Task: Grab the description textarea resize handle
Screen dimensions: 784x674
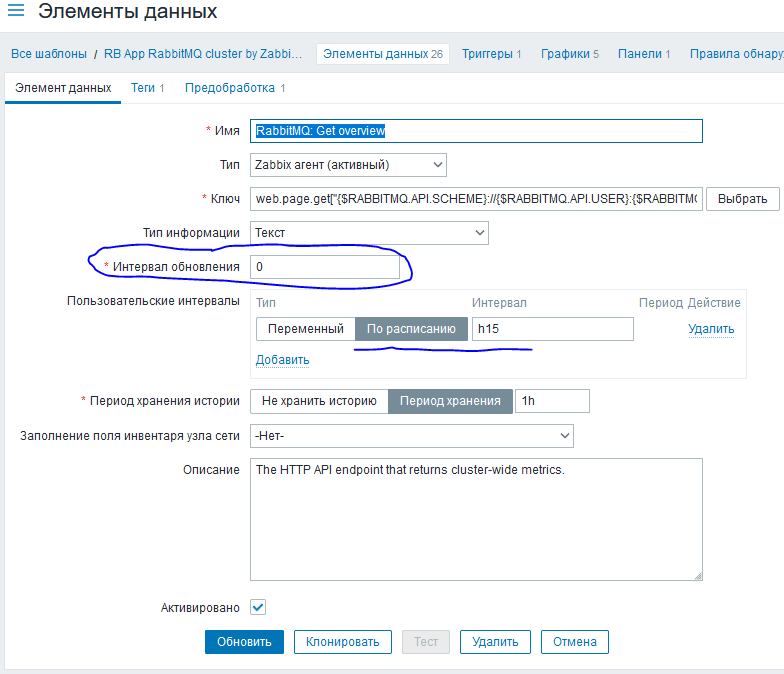Action: pyautogui.click(x=698, y=576)
